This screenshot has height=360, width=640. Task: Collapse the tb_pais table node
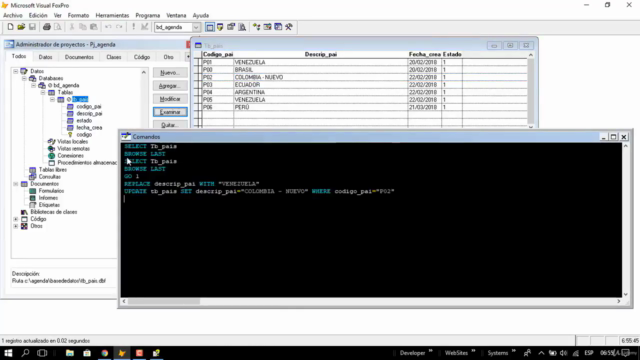[52, 99]
